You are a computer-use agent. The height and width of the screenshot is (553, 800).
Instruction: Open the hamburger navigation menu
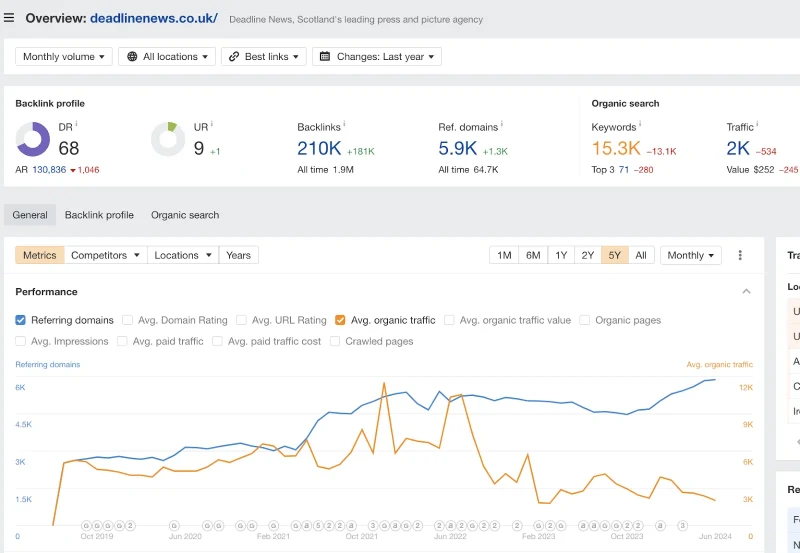point(9,18)
